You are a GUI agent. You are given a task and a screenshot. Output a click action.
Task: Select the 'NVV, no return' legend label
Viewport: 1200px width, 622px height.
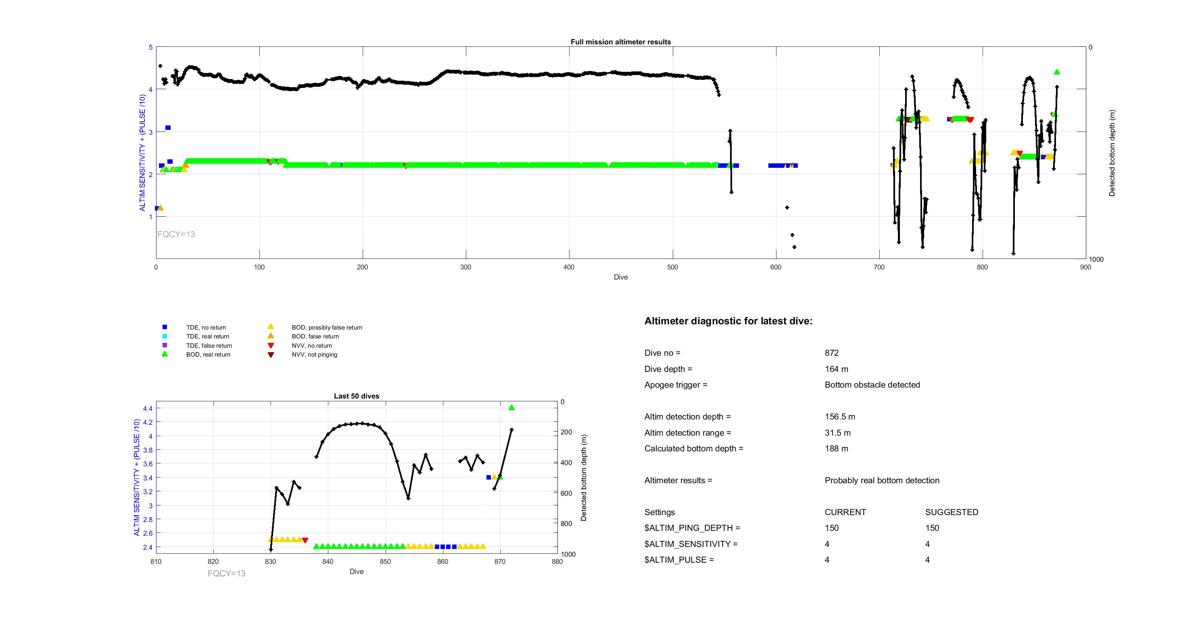314,345
